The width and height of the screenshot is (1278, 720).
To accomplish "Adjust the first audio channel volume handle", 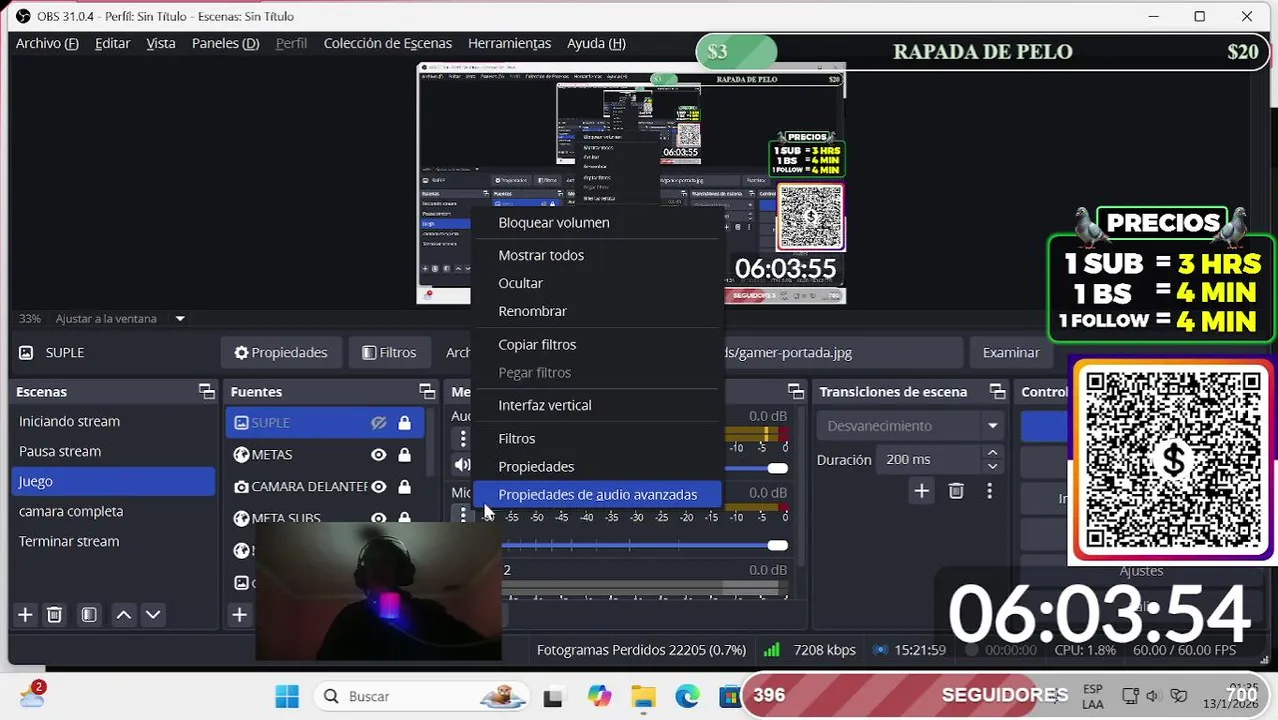I will (x=777, y=468).
